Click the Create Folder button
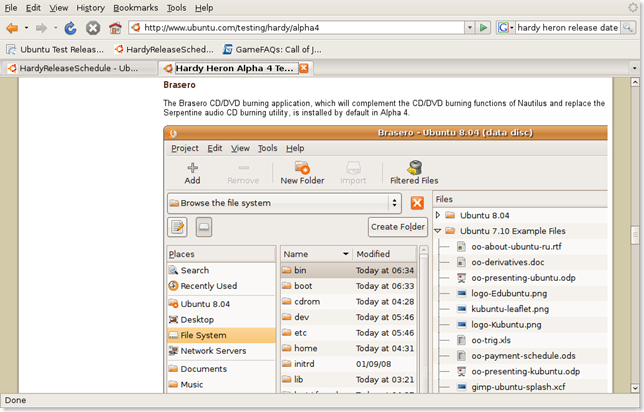The width and height of the screenshot is (644, 412). click(x=398, y=227)
